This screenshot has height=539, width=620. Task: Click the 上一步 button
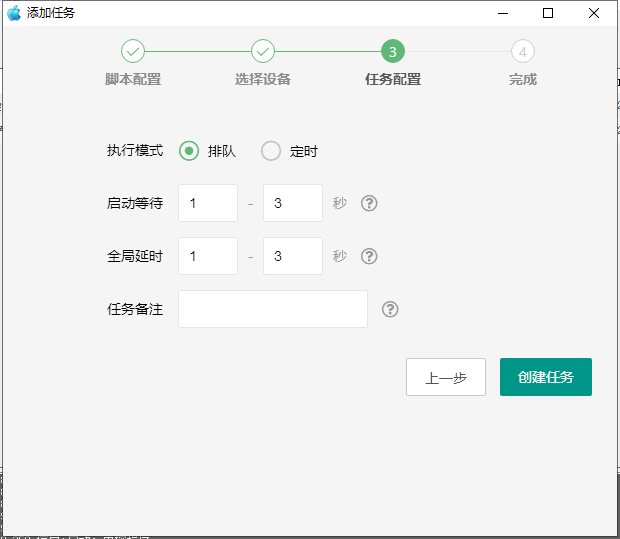point(446,377)
